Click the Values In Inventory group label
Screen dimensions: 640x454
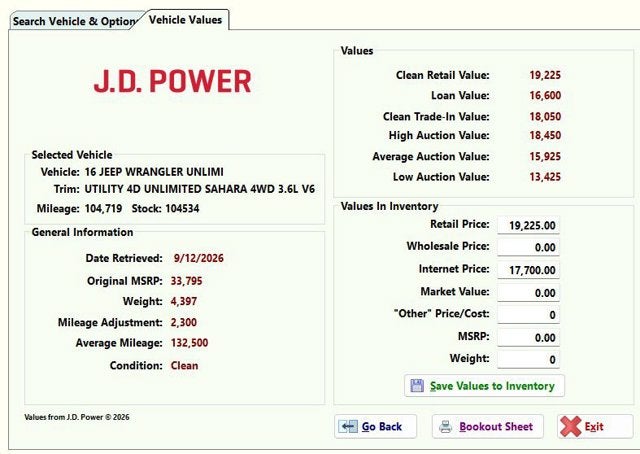click(x=389, y=207)
